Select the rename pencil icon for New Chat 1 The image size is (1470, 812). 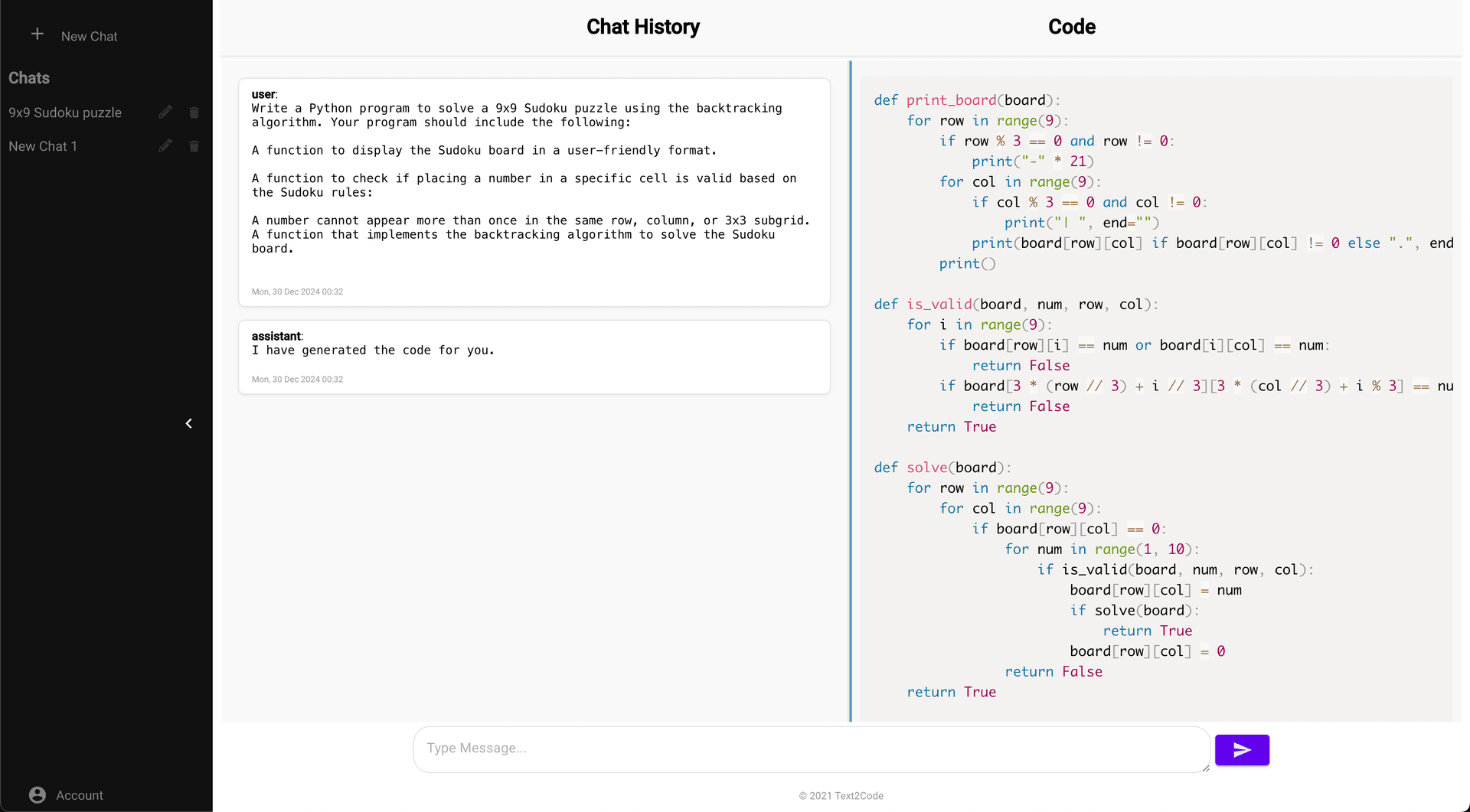(x=165, y=145)
